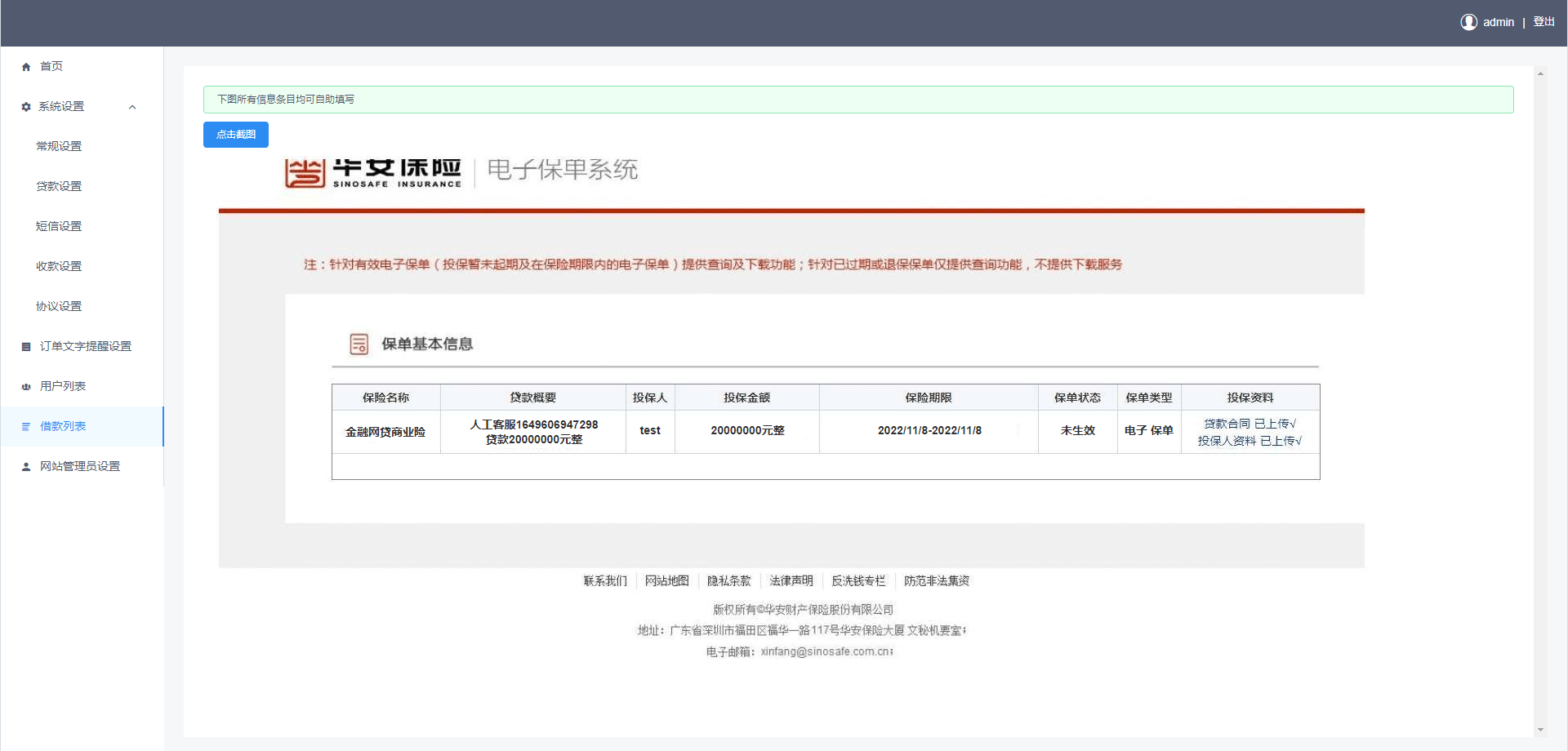The width and height of the screenshot is (1568, 751).
Task: Click 登出 to log out
Action: click(1543, 21)
